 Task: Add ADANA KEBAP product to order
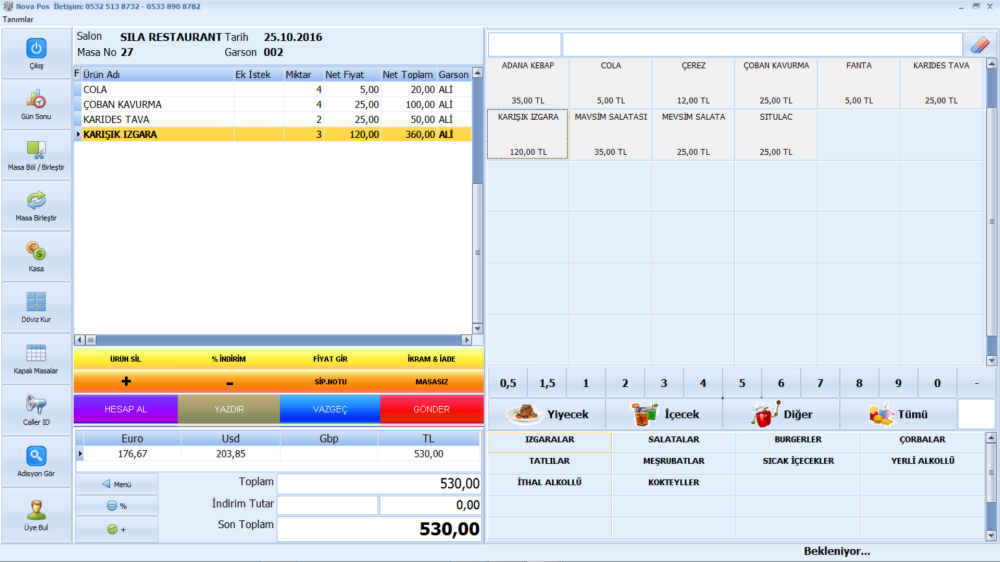(x=527, y=83)
